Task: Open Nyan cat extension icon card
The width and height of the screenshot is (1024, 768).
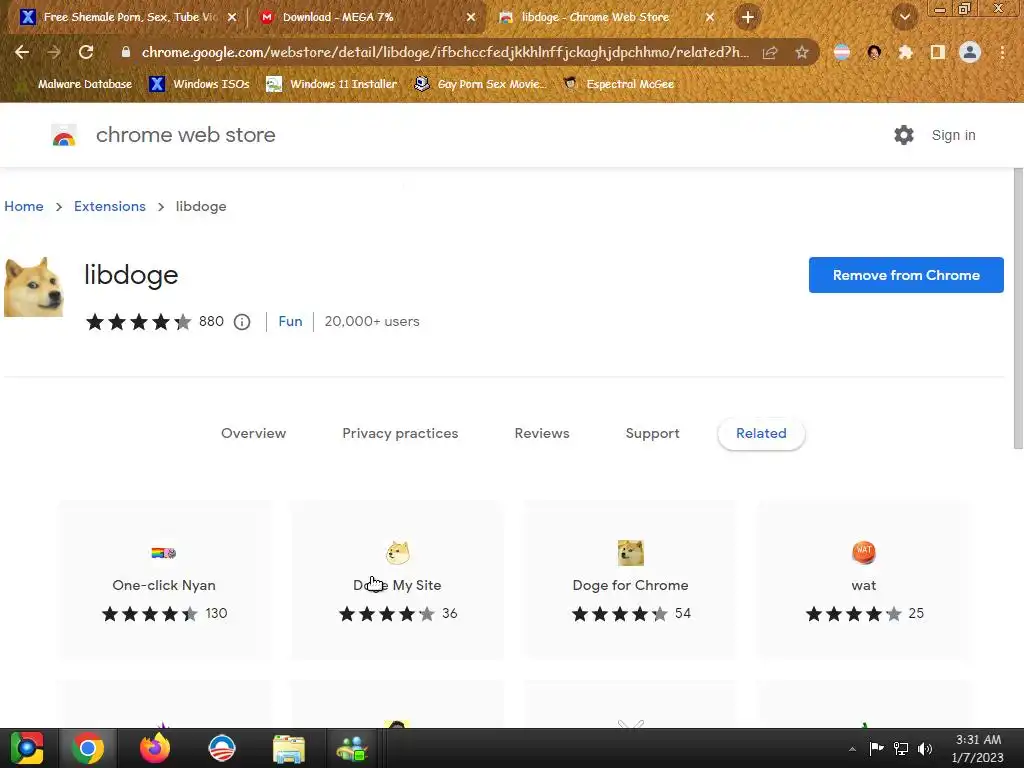Action: point(163,553)
